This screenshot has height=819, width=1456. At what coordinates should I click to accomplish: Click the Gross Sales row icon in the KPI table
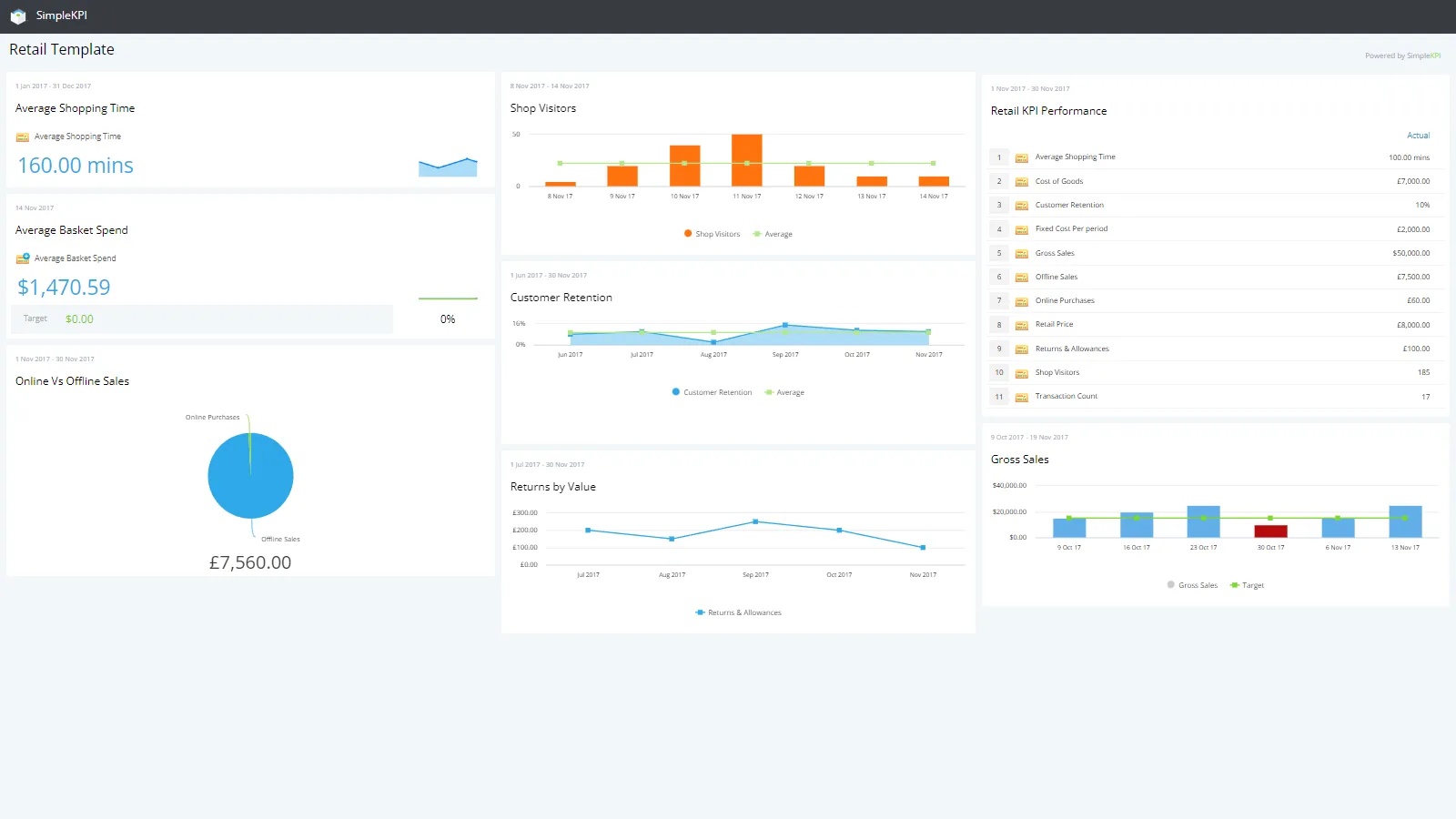pos(1021,254)
